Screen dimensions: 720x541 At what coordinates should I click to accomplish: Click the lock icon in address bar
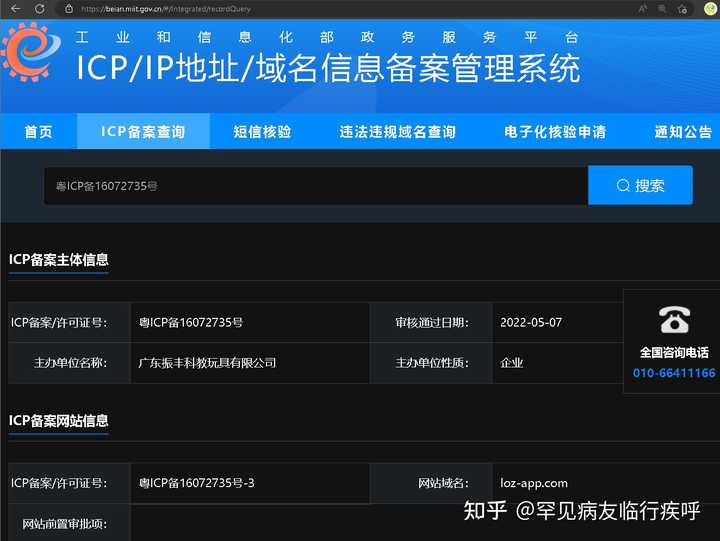[69, 9]
